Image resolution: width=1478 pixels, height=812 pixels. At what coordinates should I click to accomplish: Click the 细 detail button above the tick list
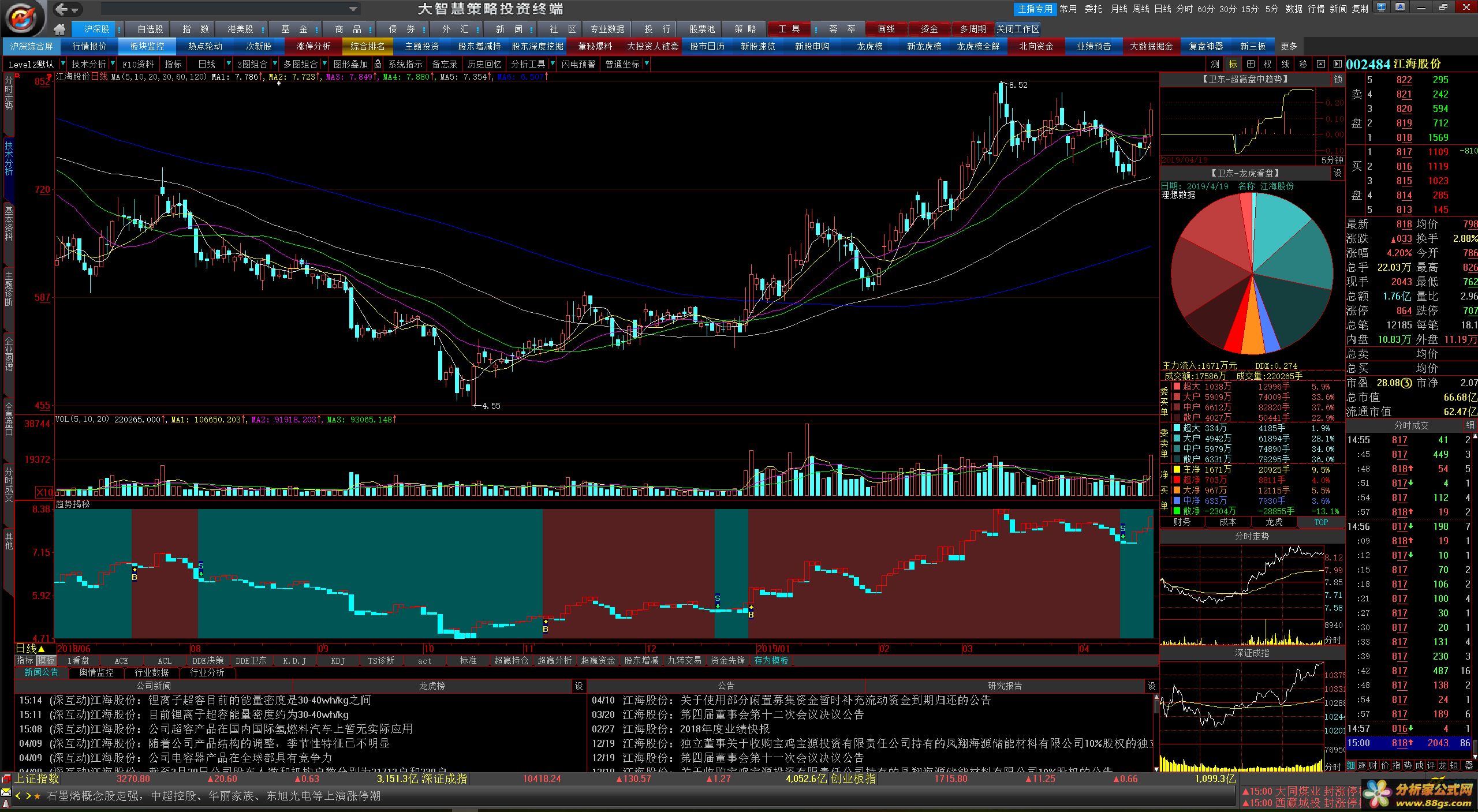coord(1469,426)
